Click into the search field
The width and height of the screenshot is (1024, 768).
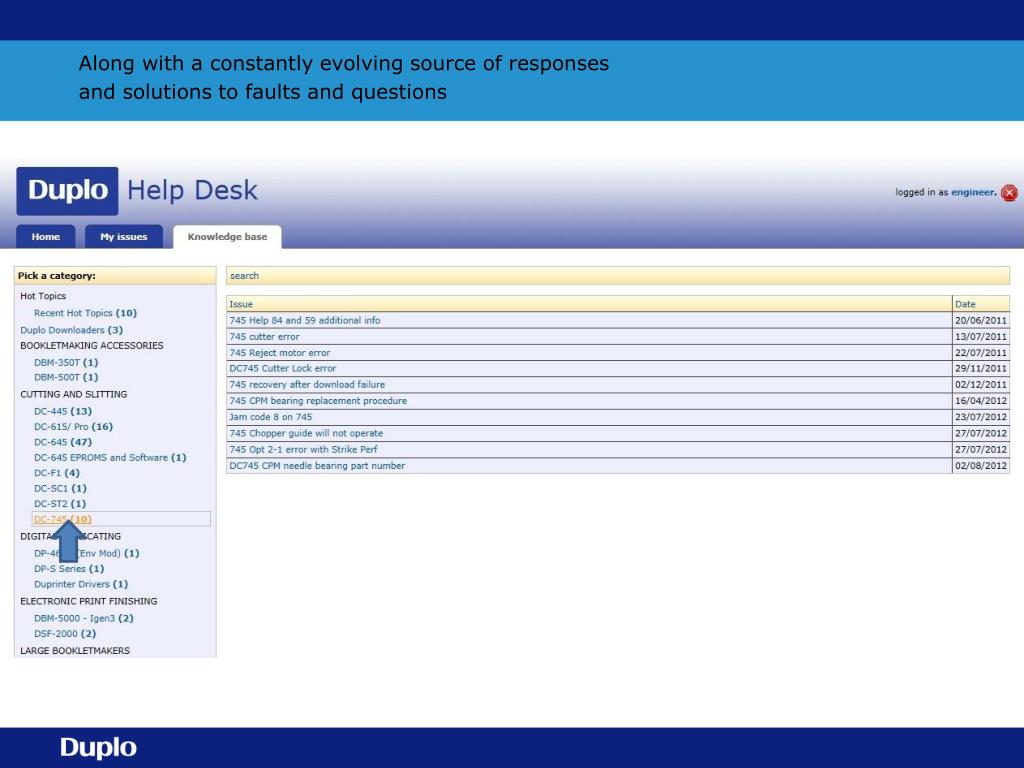(618, 276)
